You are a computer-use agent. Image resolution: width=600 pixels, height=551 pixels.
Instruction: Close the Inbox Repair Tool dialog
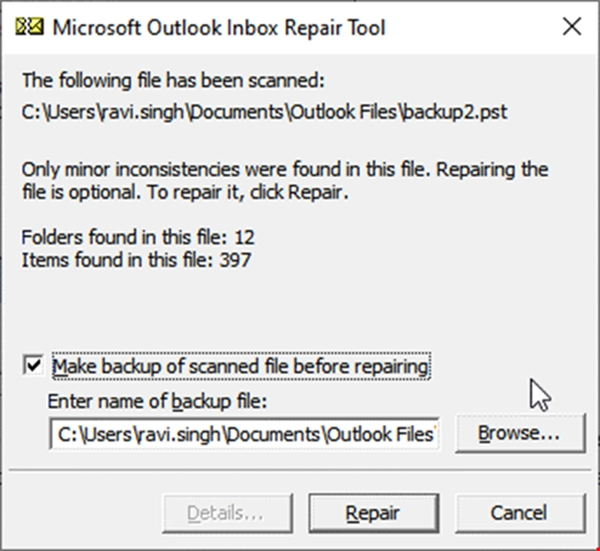(x=571, y=27)
